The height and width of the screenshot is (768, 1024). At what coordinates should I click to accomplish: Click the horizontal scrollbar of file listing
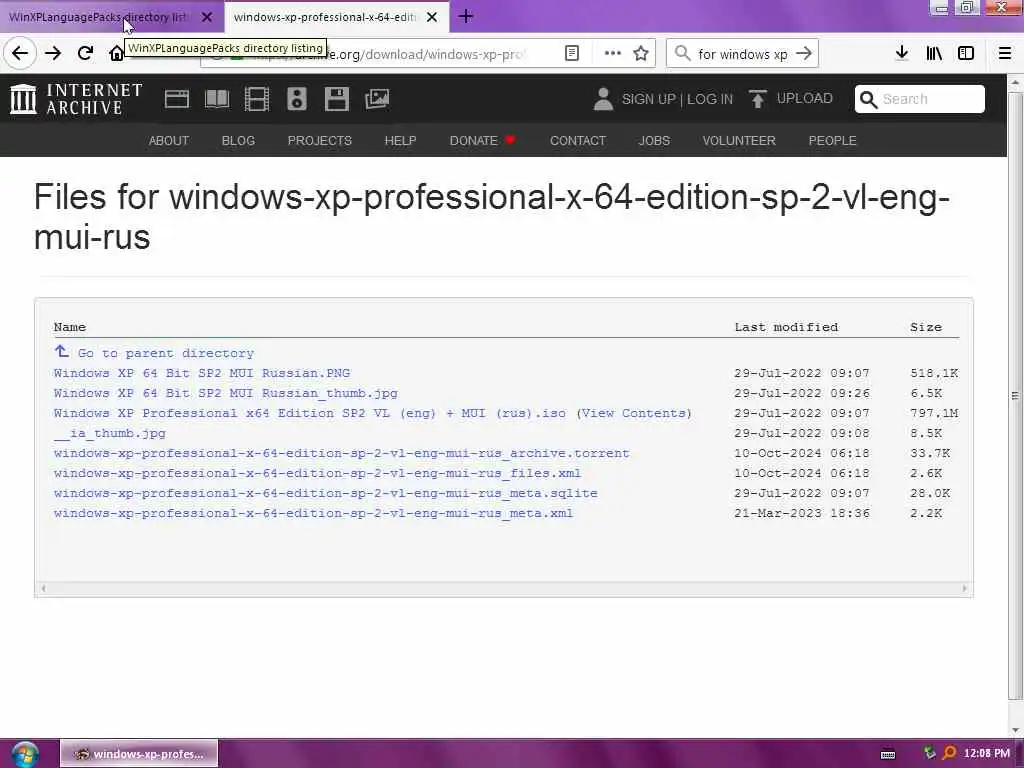504,588
